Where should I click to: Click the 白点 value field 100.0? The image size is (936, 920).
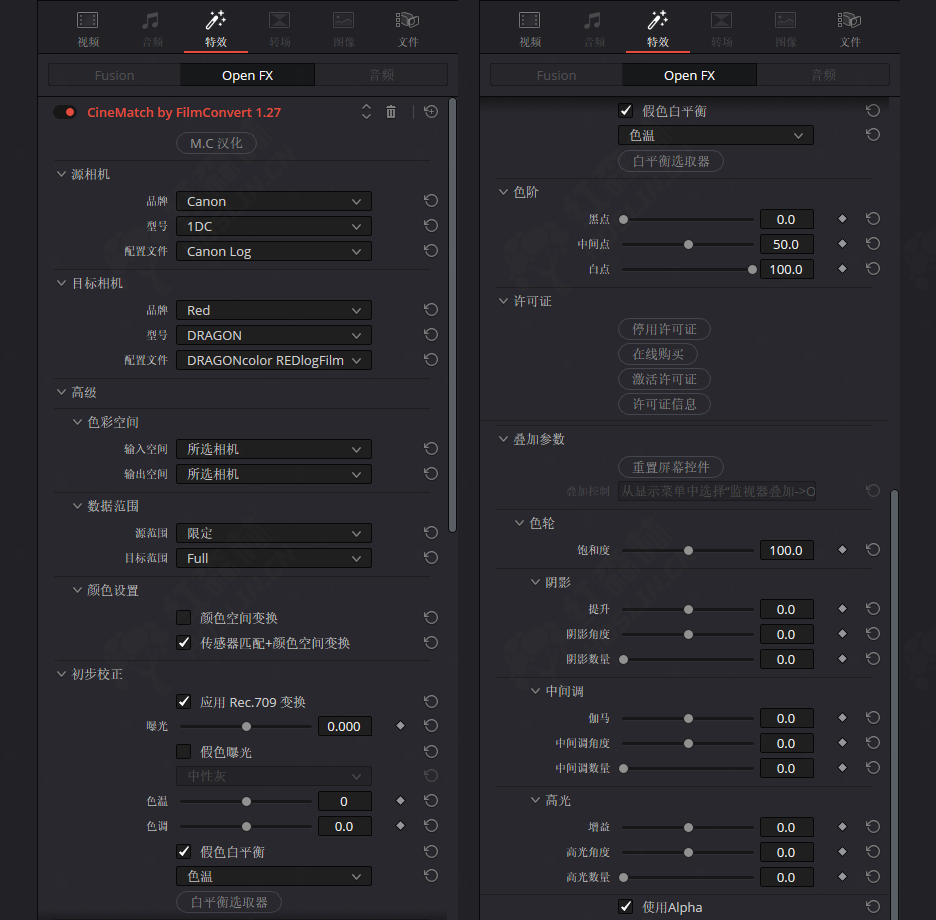pos(786,269)
